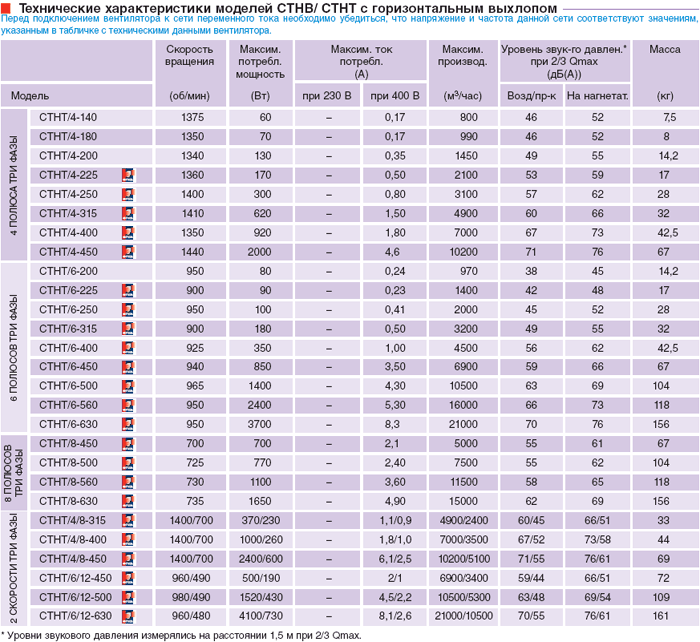Click the icon beside СТНТ/4-450
700x642 pixels.
tap(128, 252)
